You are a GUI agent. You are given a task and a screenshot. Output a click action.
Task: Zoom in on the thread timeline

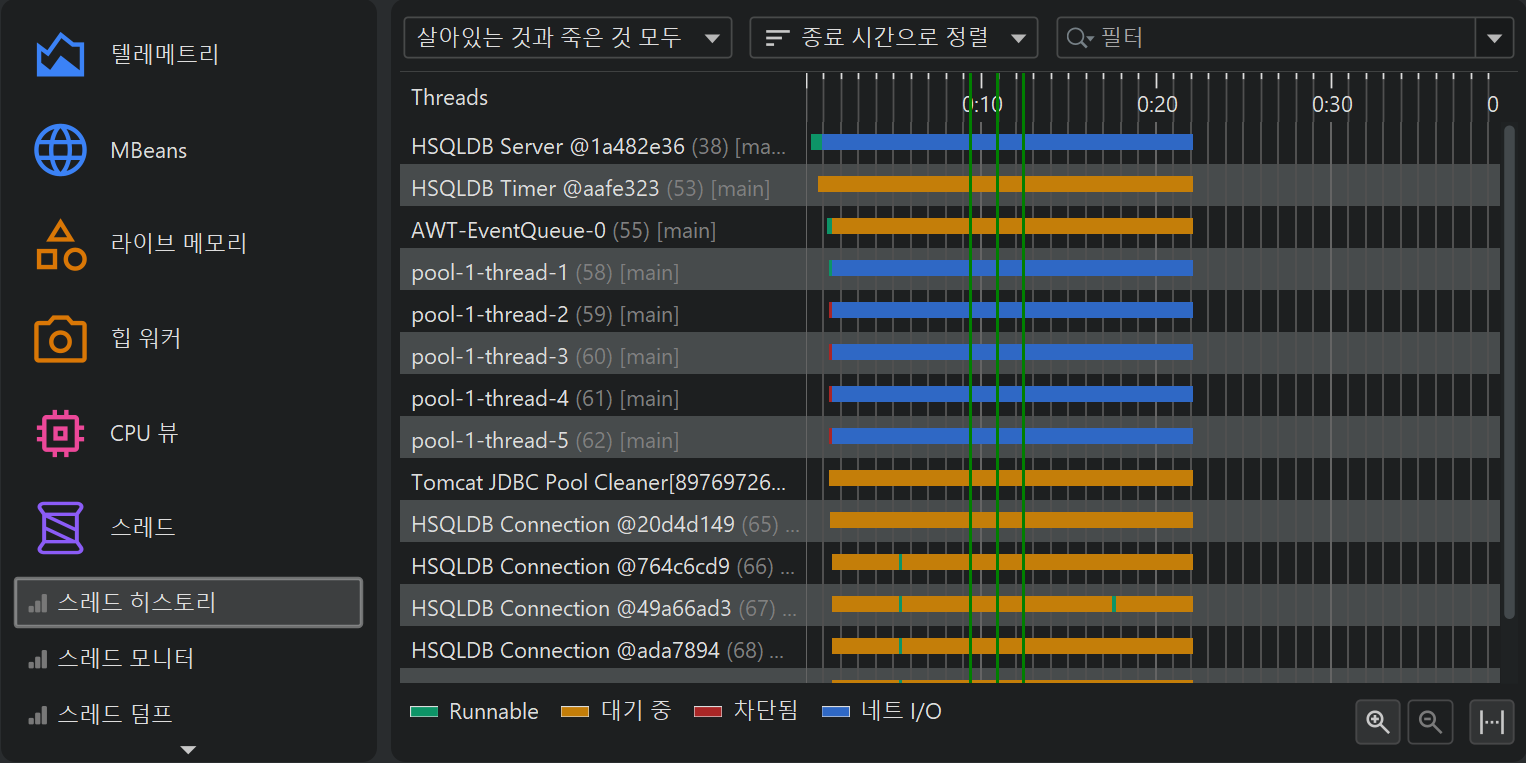(x=1378, y=721)
